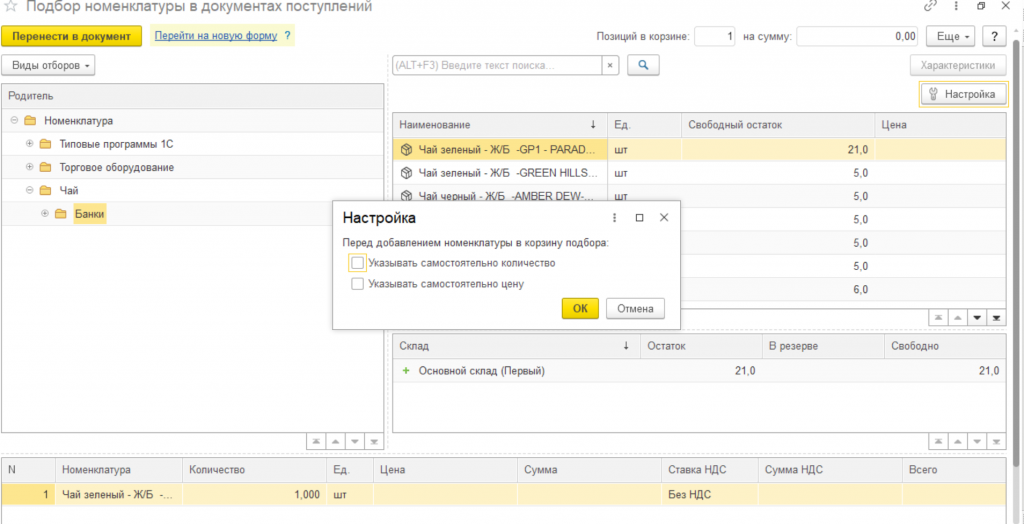Click the box icon of the Чай зеленый GP1 row
The image size is (1024, 524).
coord(406,150)
